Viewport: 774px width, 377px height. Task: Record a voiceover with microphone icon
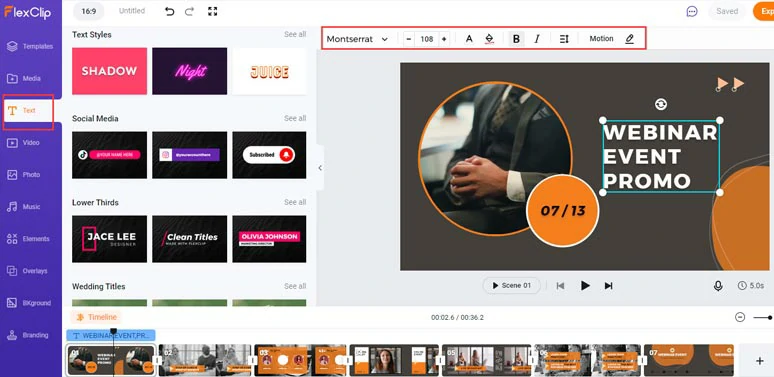point(718,286)
